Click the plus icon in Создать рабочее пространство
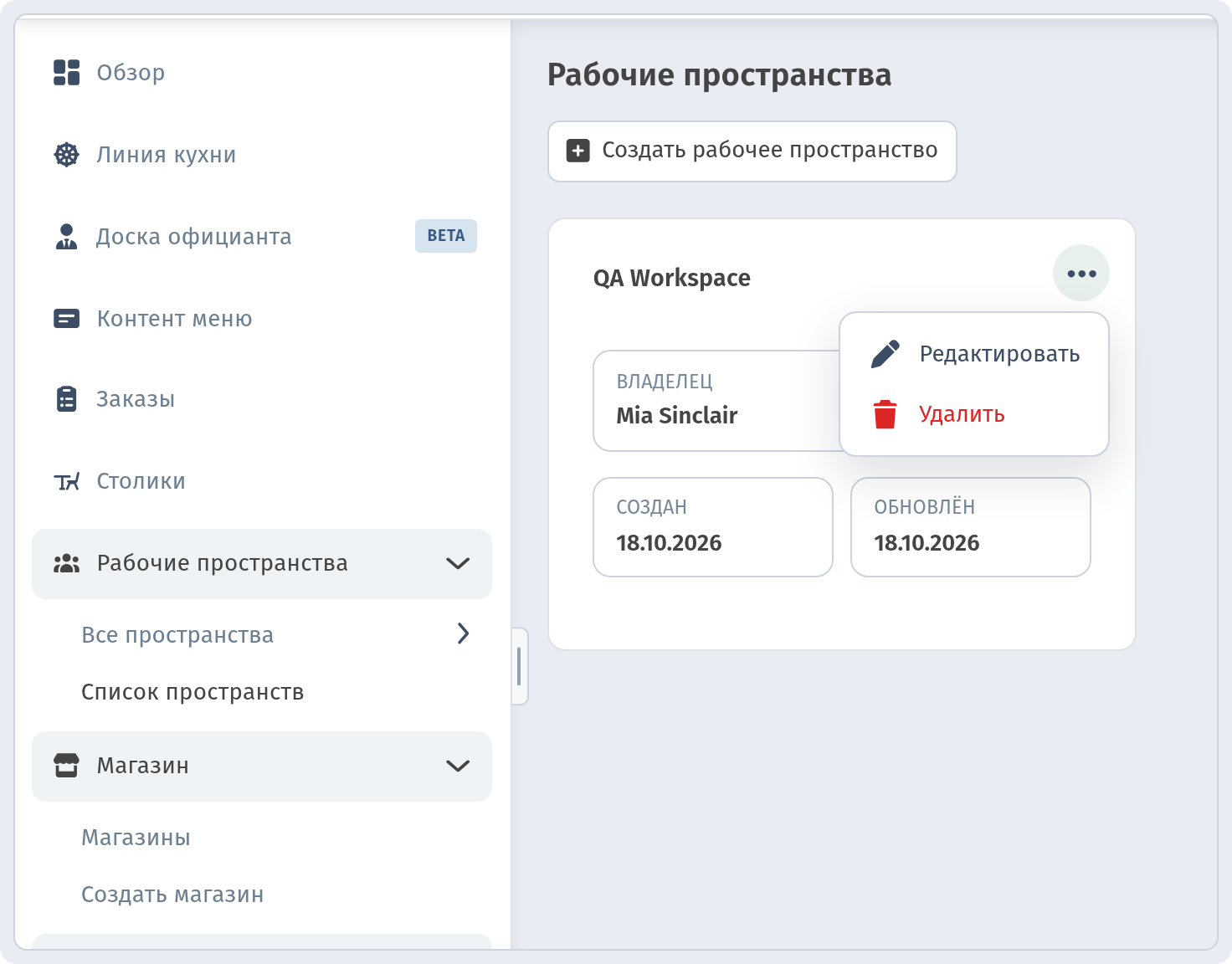Image resolution: width=1232 pixels, height=964 pixels. (578, 151)
